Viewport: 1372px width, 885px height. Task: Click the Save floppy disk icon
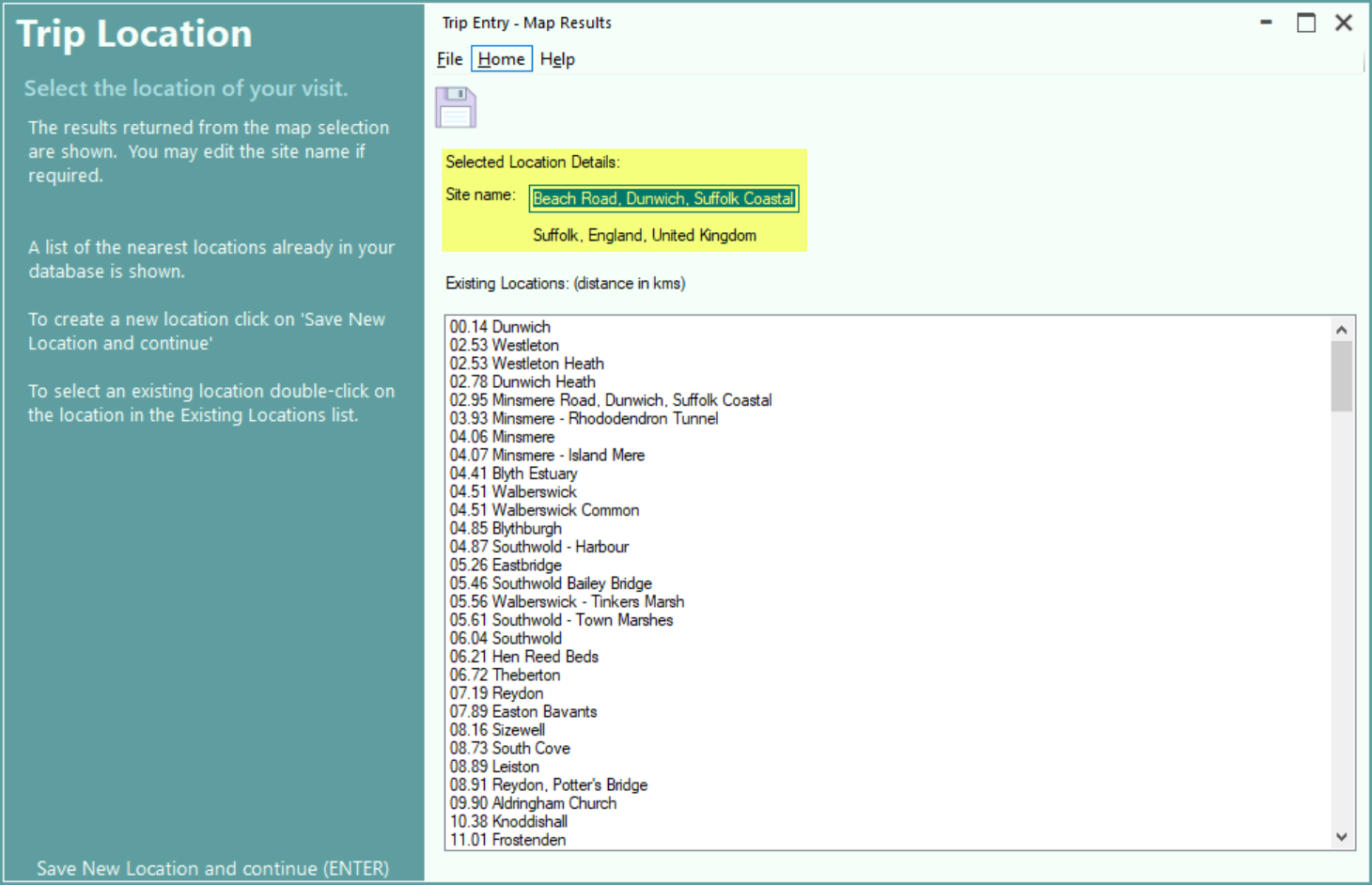[x=456, y=107]
